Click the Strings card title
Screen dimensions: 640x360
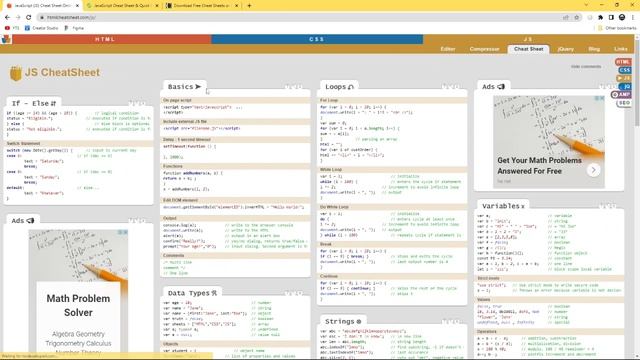(343, 322)
